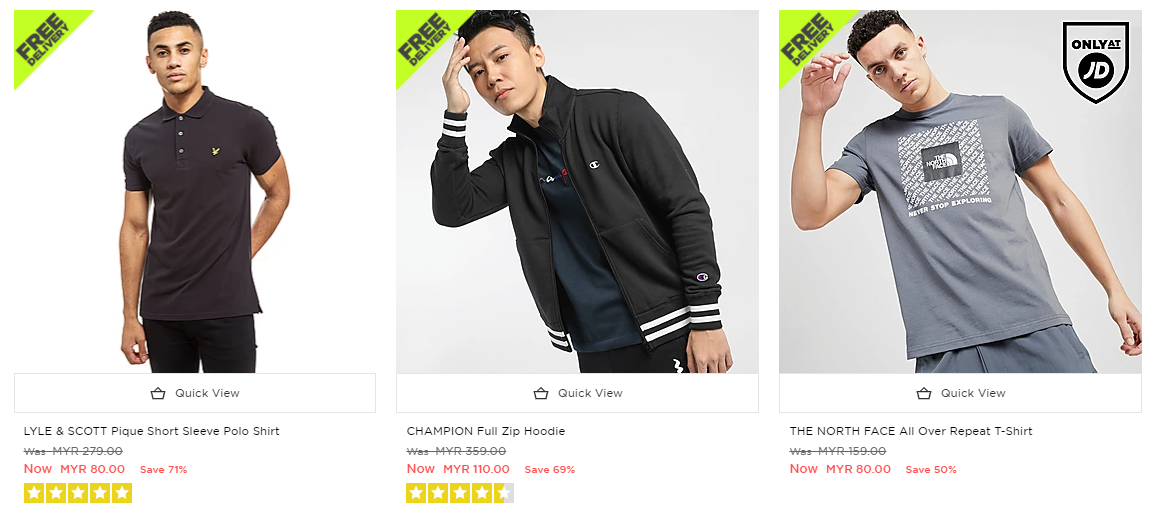Click basket icon under Lyle & Scott polo
Screen dimensions: 1155x515
[158, 393]
